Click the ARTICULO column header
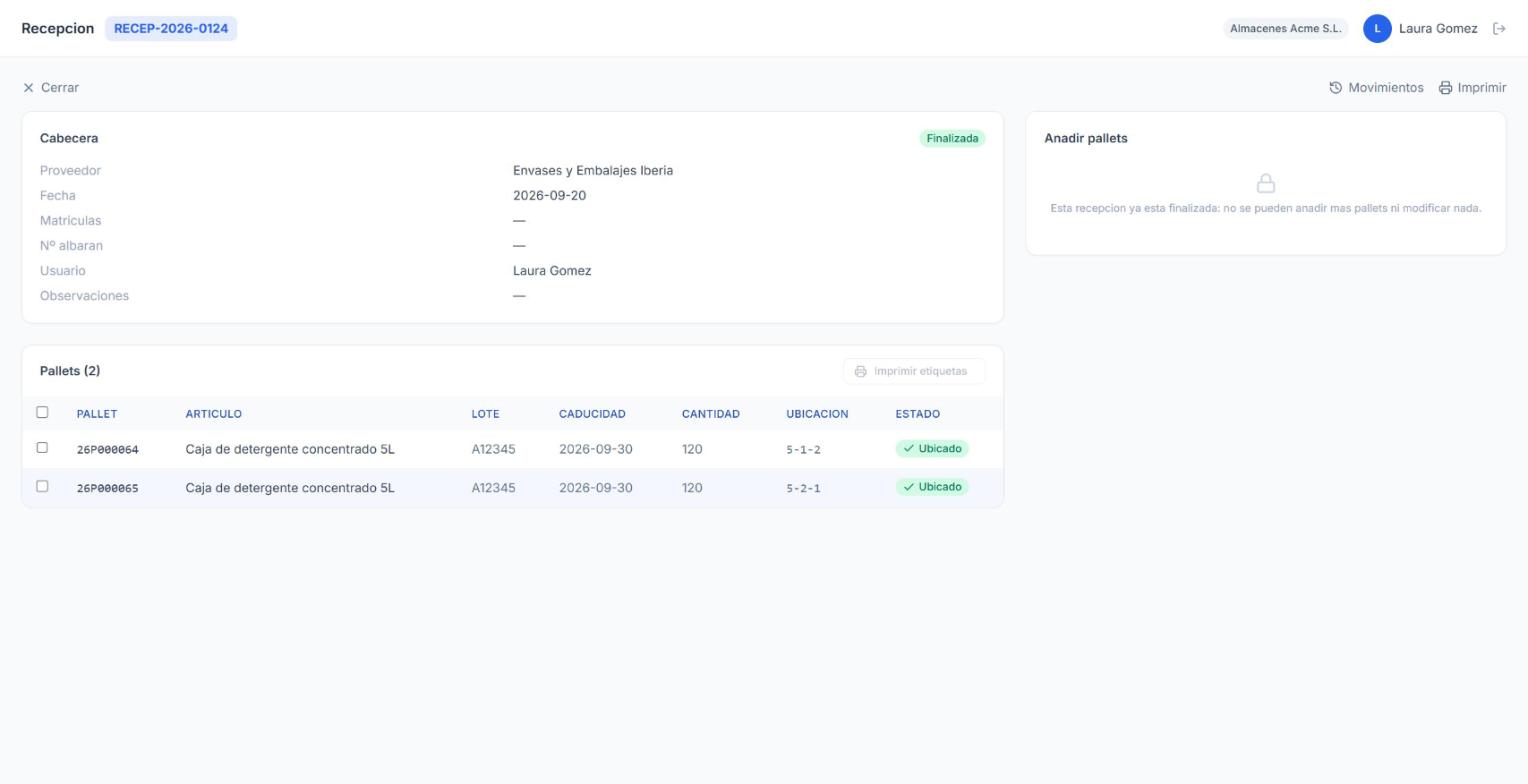 [x=214, y=414]
